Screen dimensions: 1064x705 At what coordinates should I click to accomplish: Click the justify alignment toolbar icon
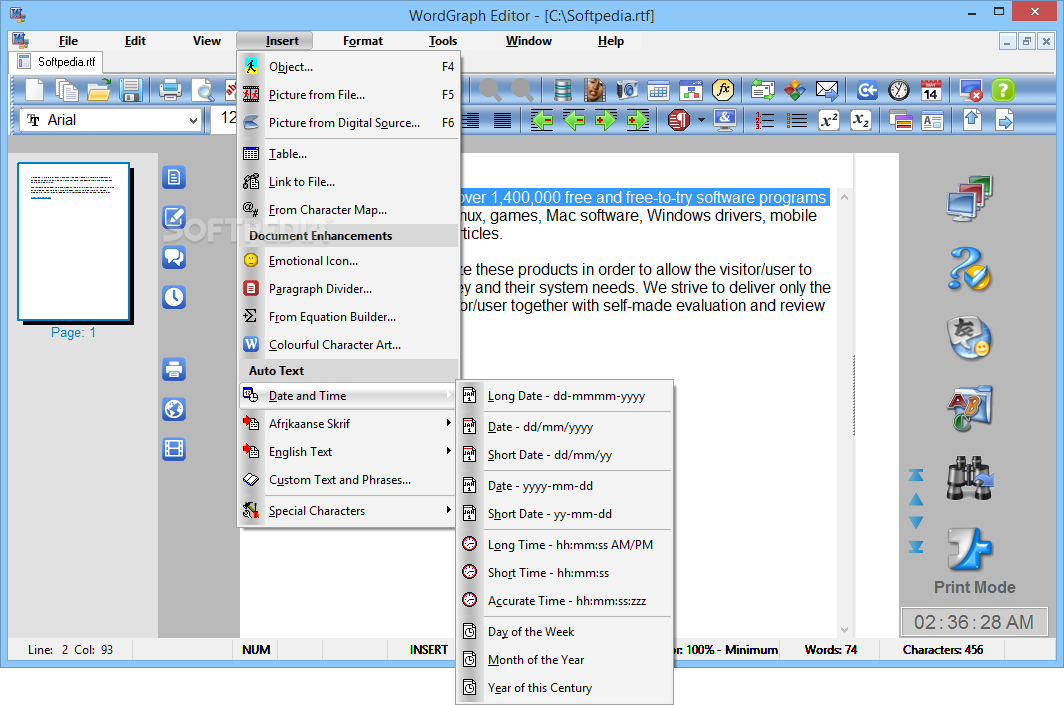click(502, 121)
